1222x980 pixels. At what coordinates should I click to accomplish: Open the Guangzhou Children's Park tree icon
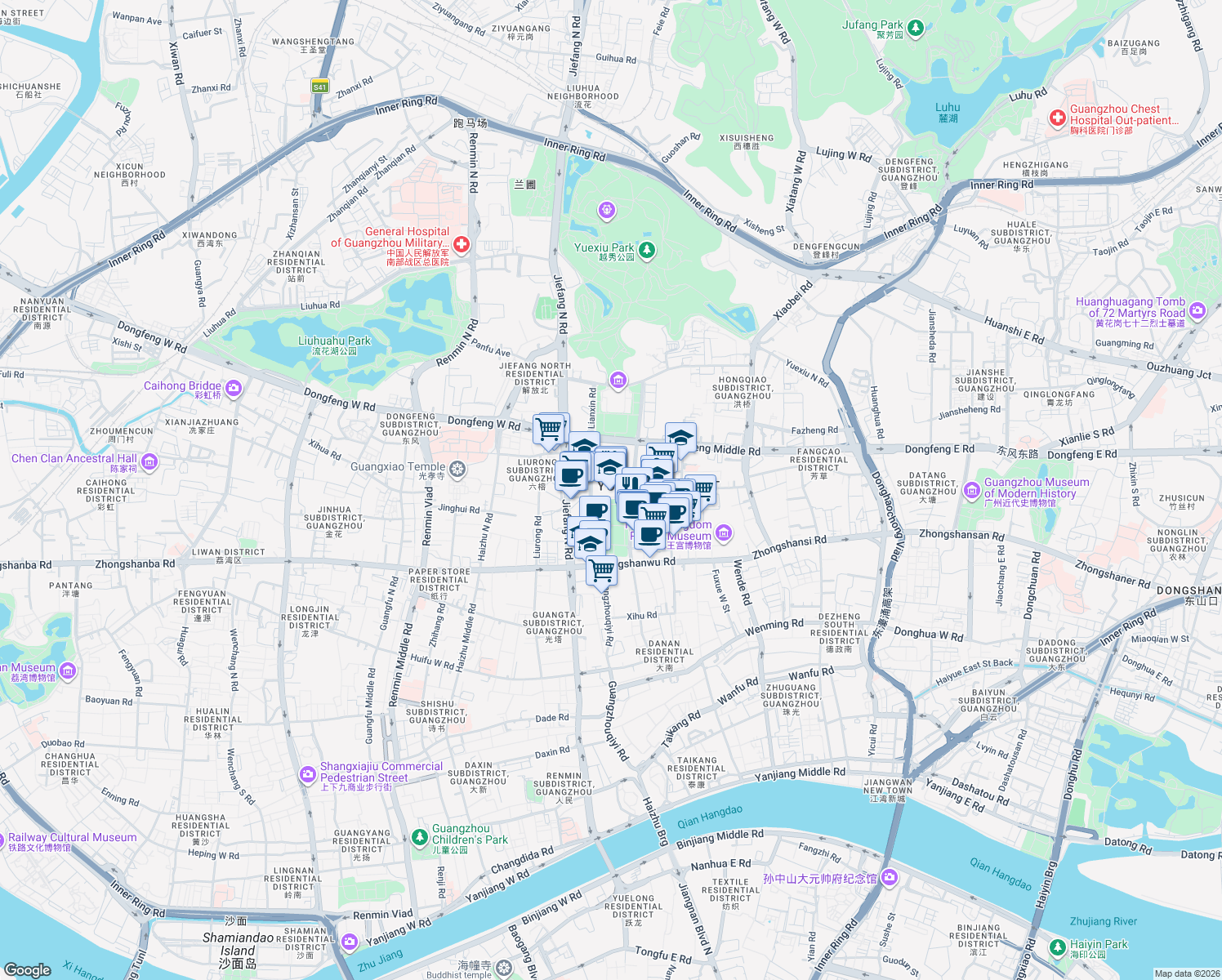419,836
